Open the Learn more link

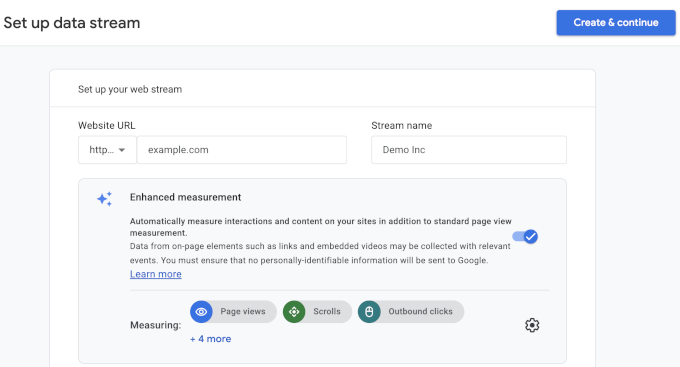pos(156,274)
